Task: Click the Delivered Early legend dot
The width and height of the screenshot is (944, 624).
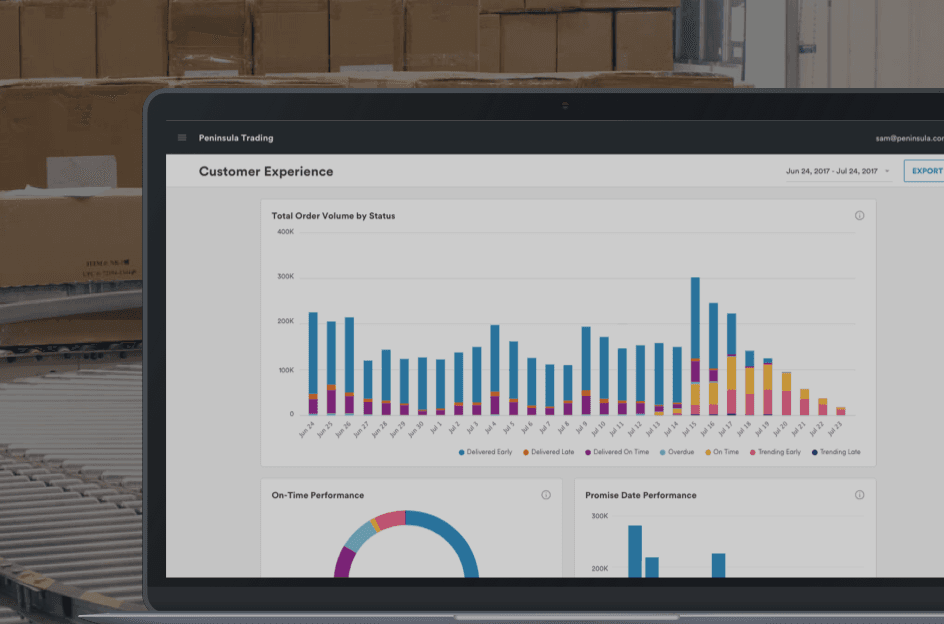Action: pos(461,452)
